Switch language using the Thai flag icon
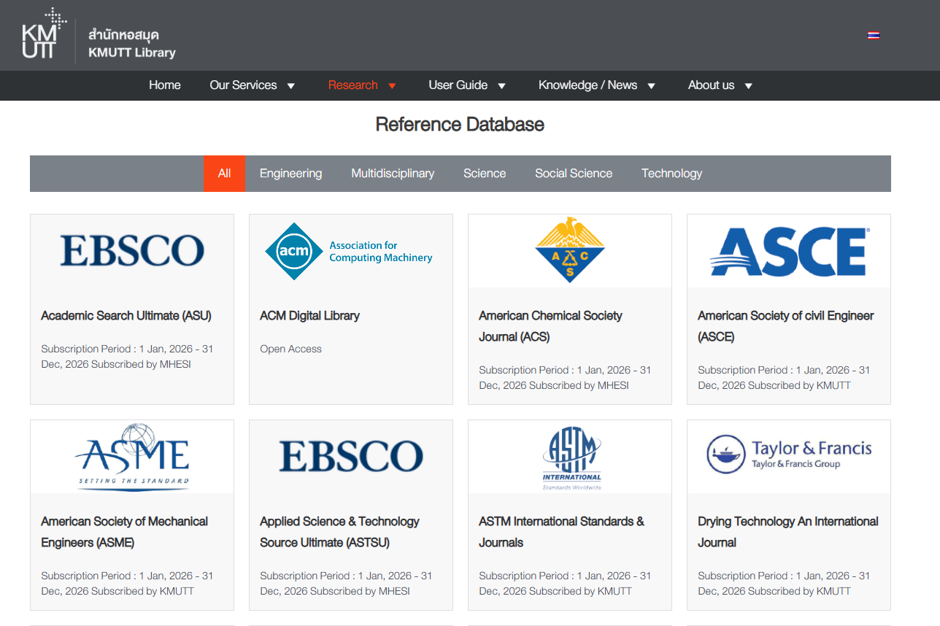Viewport: 940px width, 626px height. click(x=873, y=35)
